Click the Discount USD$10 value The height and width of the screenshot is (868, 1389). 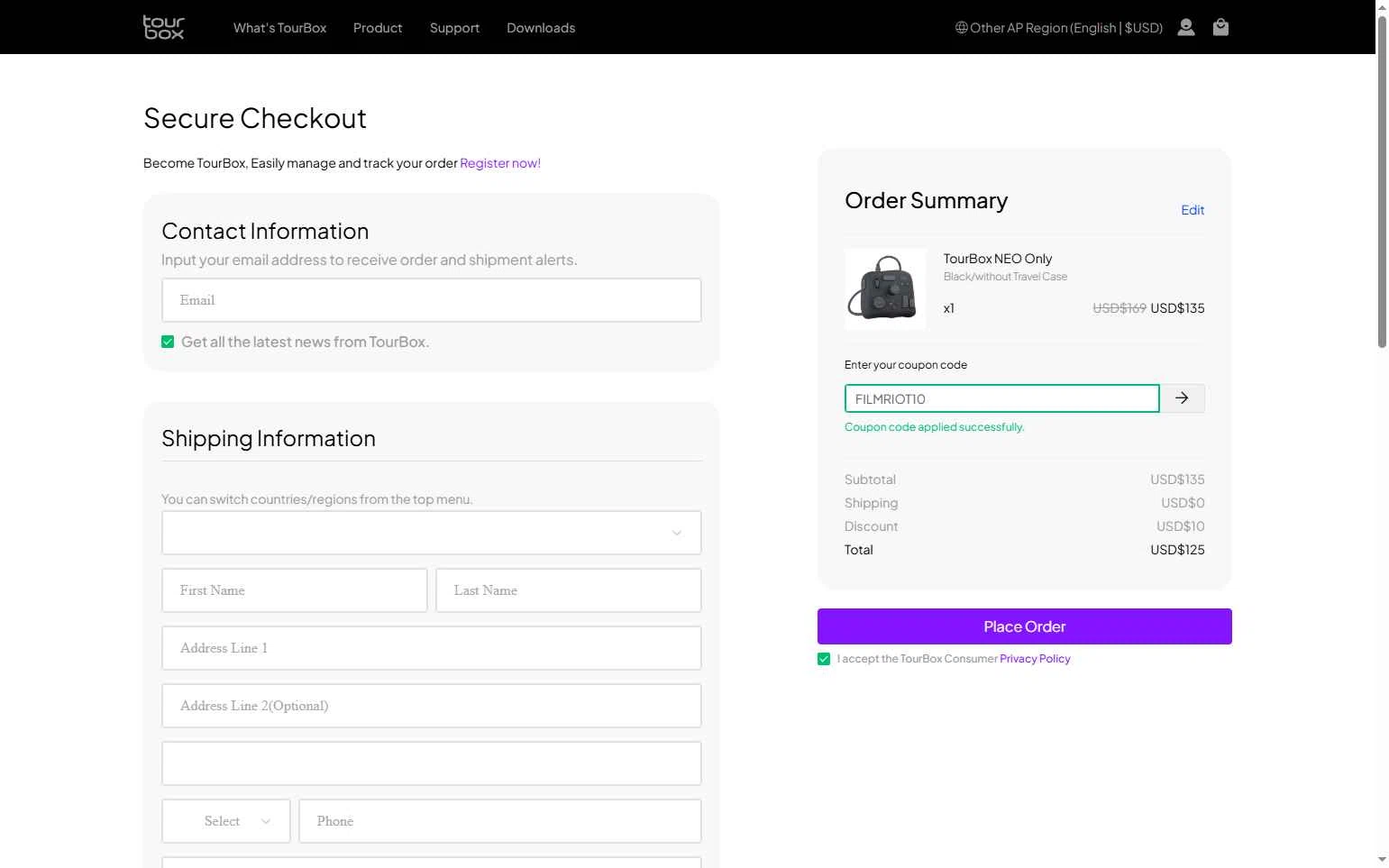(1181, 526)
